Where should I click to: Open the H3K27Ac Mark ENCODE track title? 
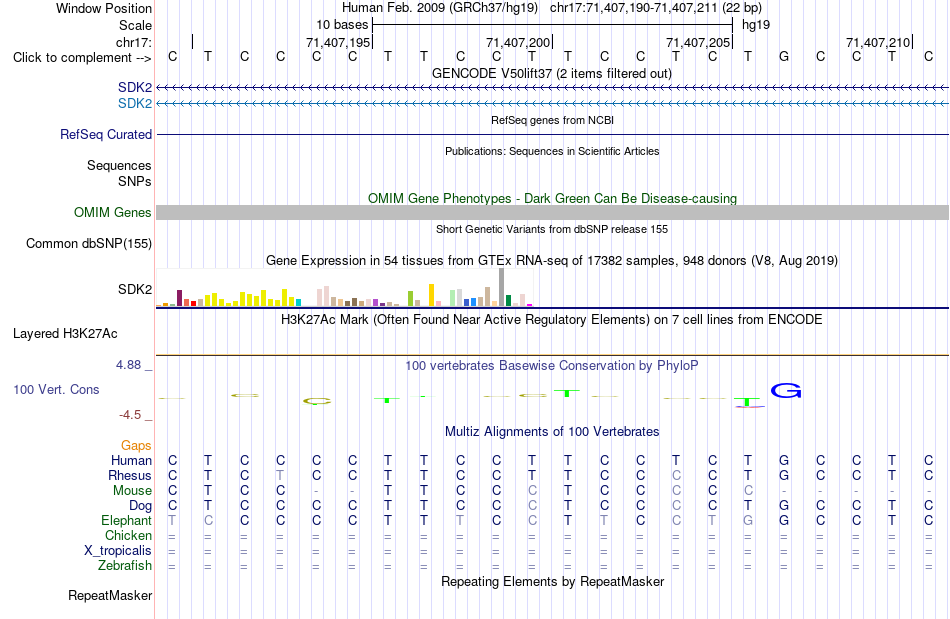[x=551, y=319]
